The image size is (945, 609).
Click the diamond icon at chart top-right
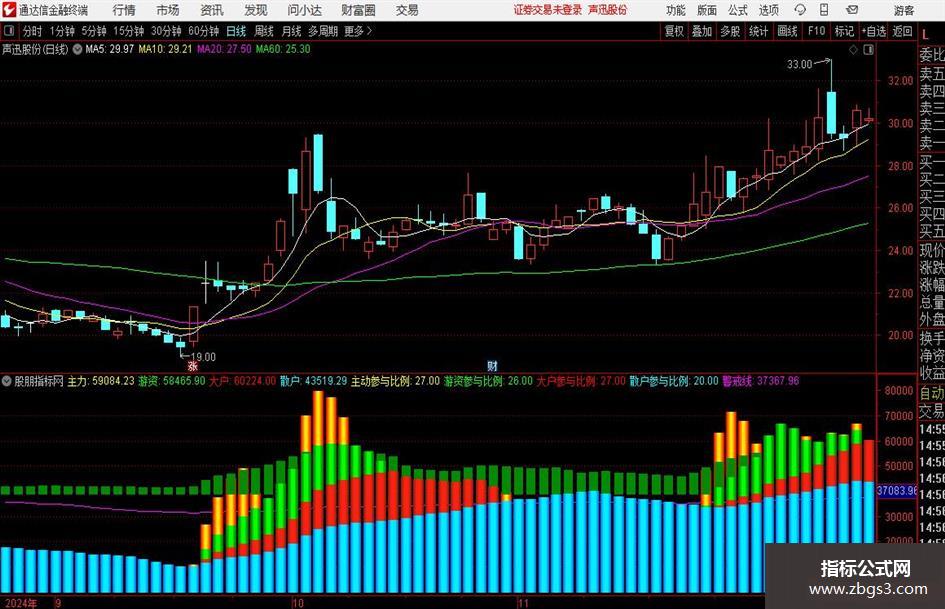(x=853, y=50)
